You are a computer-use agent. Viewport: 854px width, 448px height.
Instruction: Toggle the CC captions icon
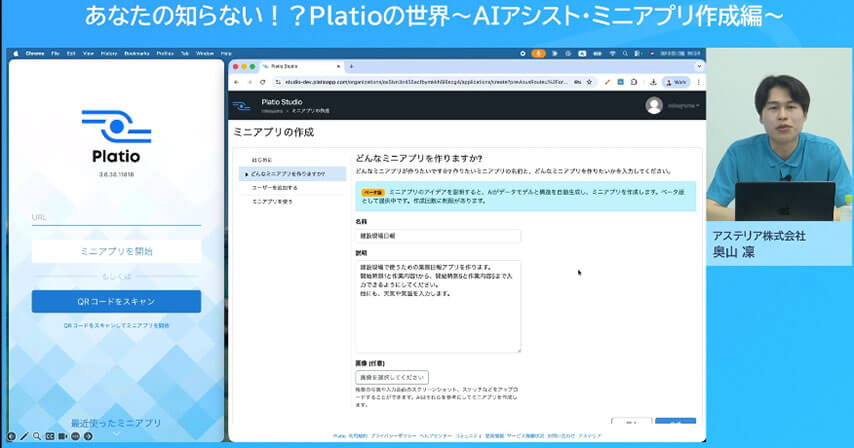[50, 436]
